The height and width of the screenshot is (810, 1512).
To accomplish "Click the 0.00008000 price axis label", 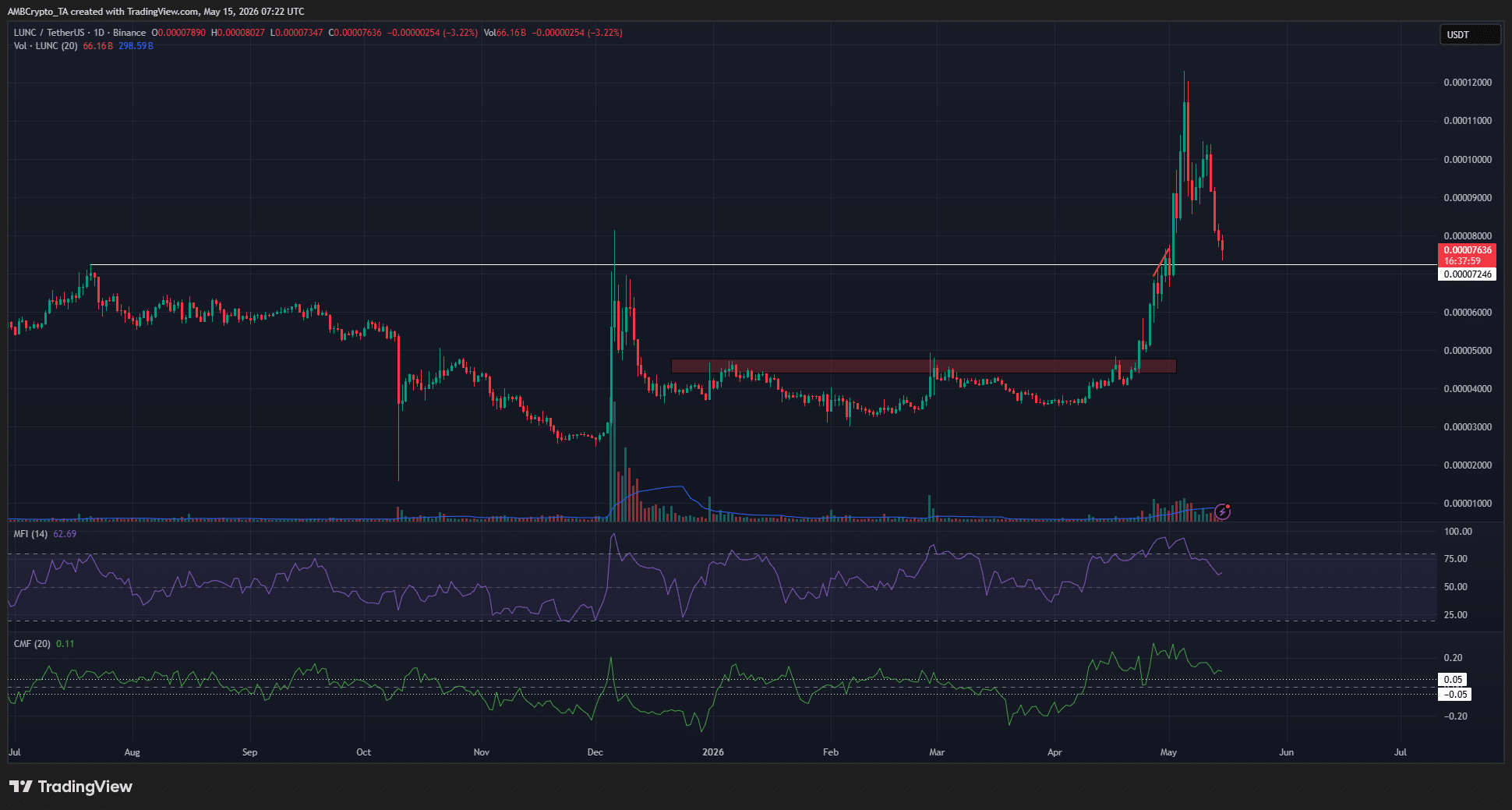I will tap(1468, 236).
